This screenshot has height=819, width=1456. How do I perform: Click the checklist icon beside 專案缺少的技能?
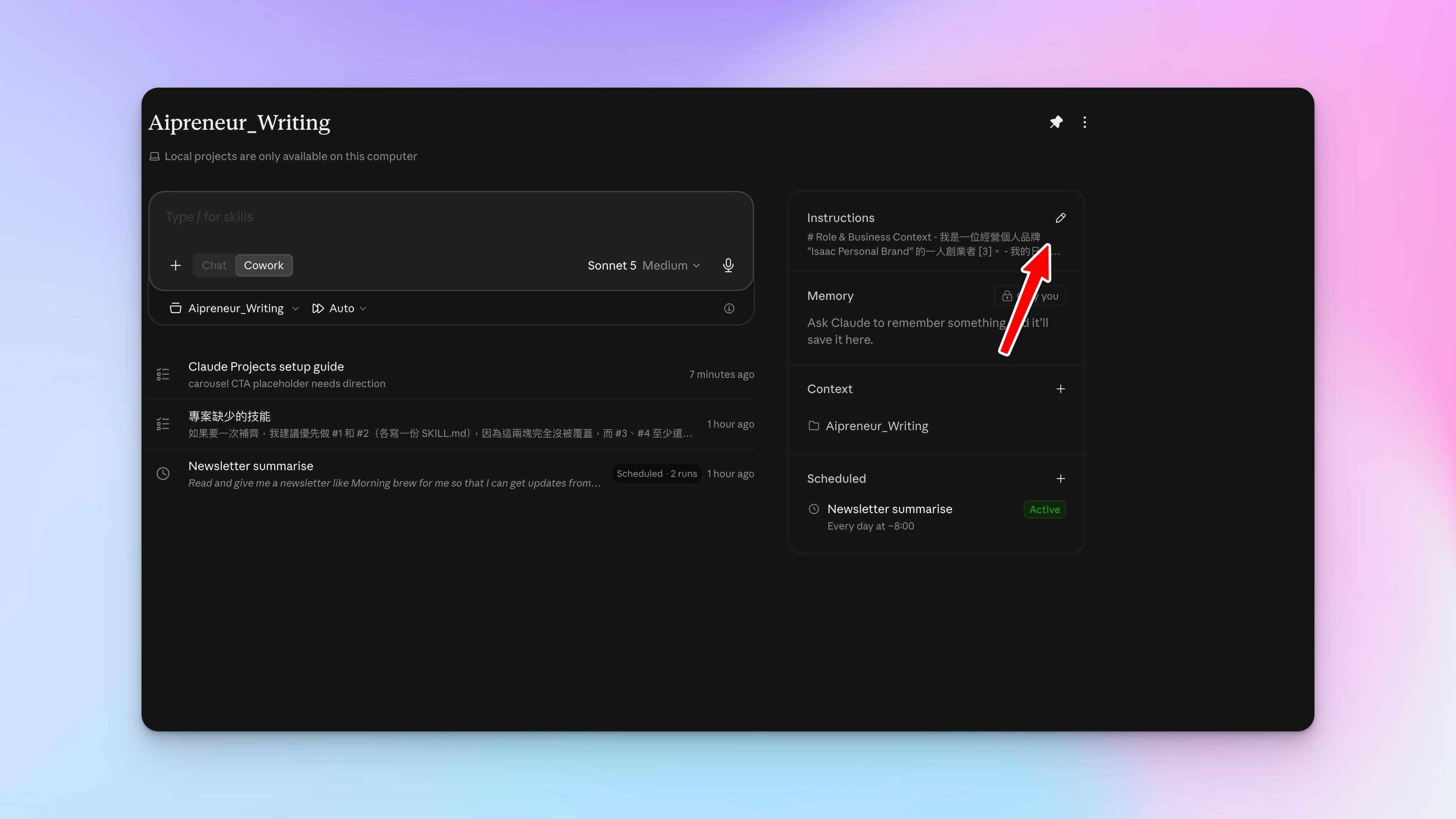tap(163, 424)
